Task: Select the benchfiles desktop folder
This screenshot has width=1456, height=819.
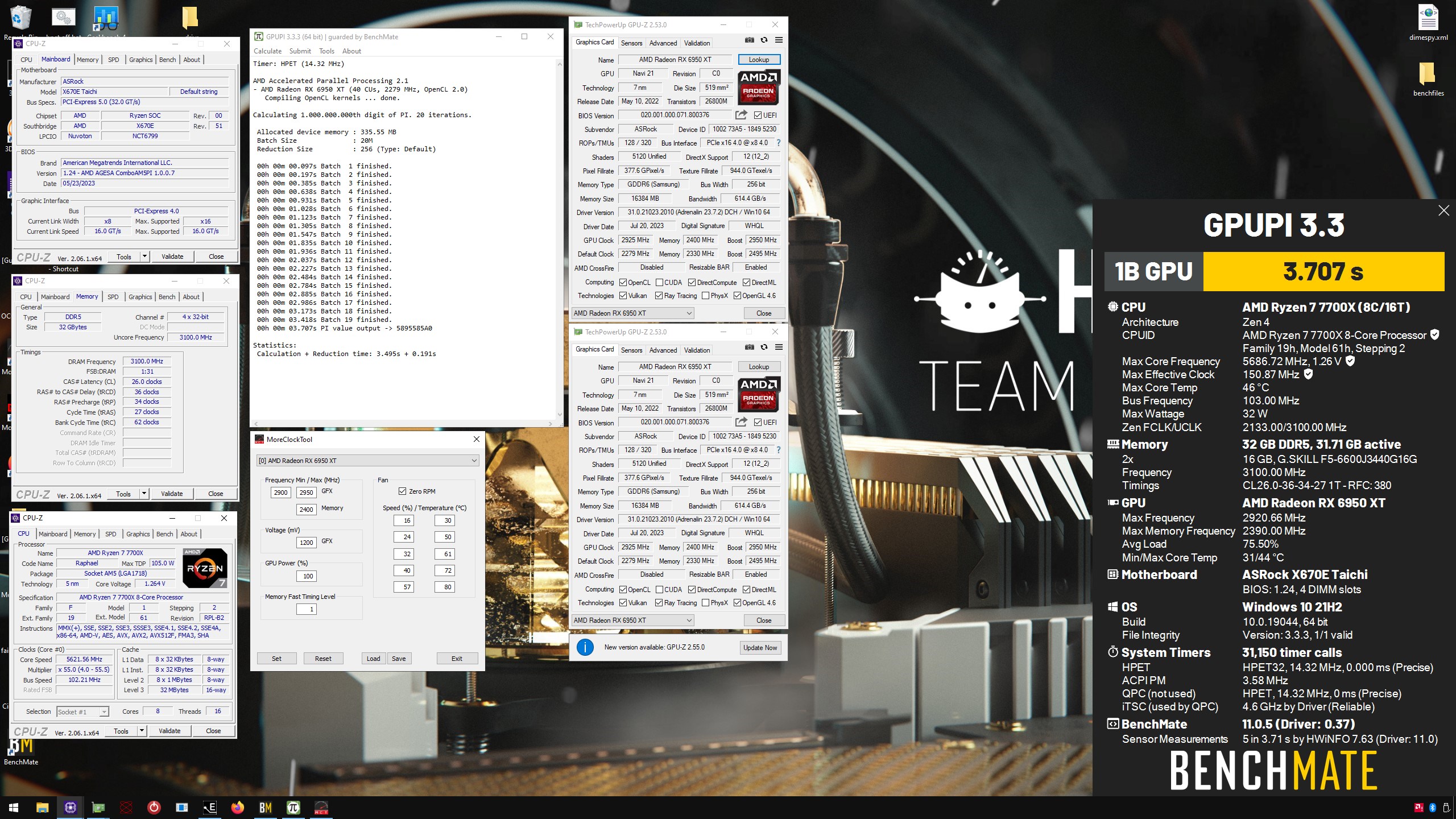Action: click(x=1428, y=80)
